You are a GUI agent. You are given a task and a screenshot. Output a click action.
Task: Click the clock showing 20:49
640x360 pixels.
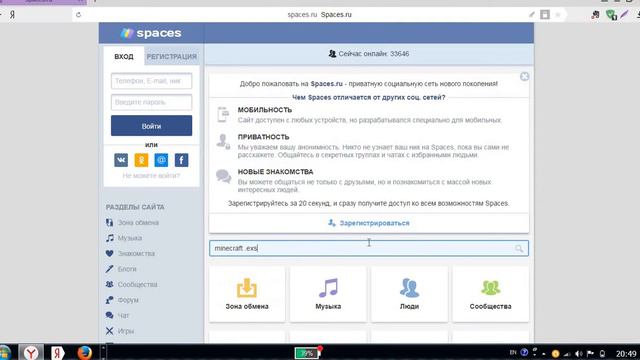click(626, 353)
